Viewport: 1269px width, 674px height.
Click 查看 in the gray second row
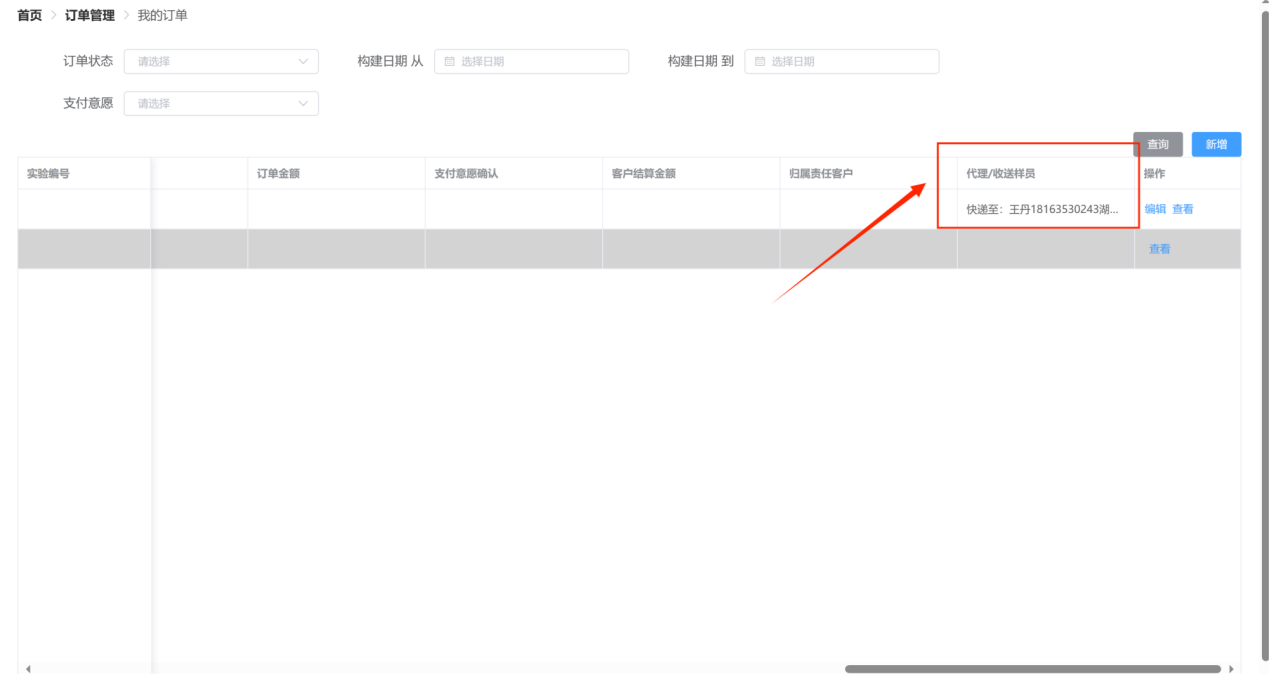(x=1160, y=249)
